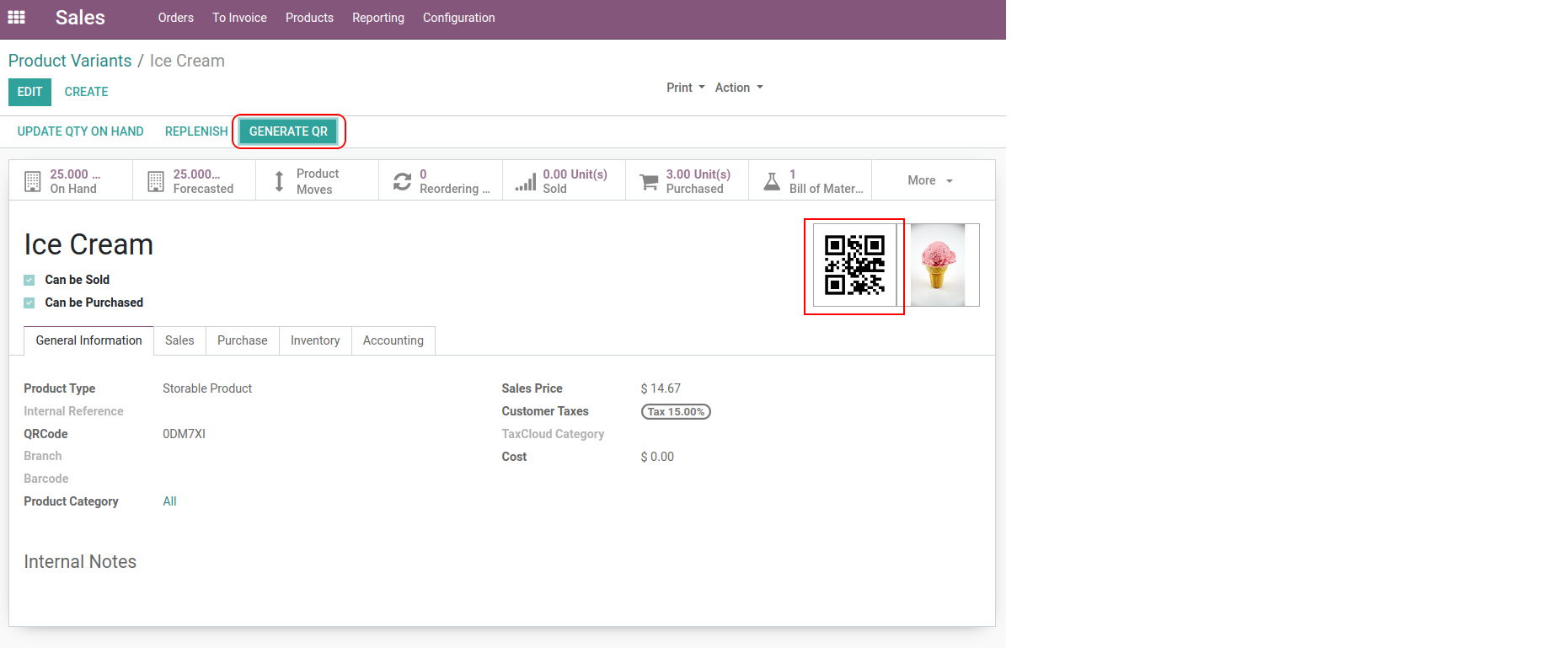Expand the Action dropdown
The height and width of the screenshot is (648, 1568).
(738, 88)
